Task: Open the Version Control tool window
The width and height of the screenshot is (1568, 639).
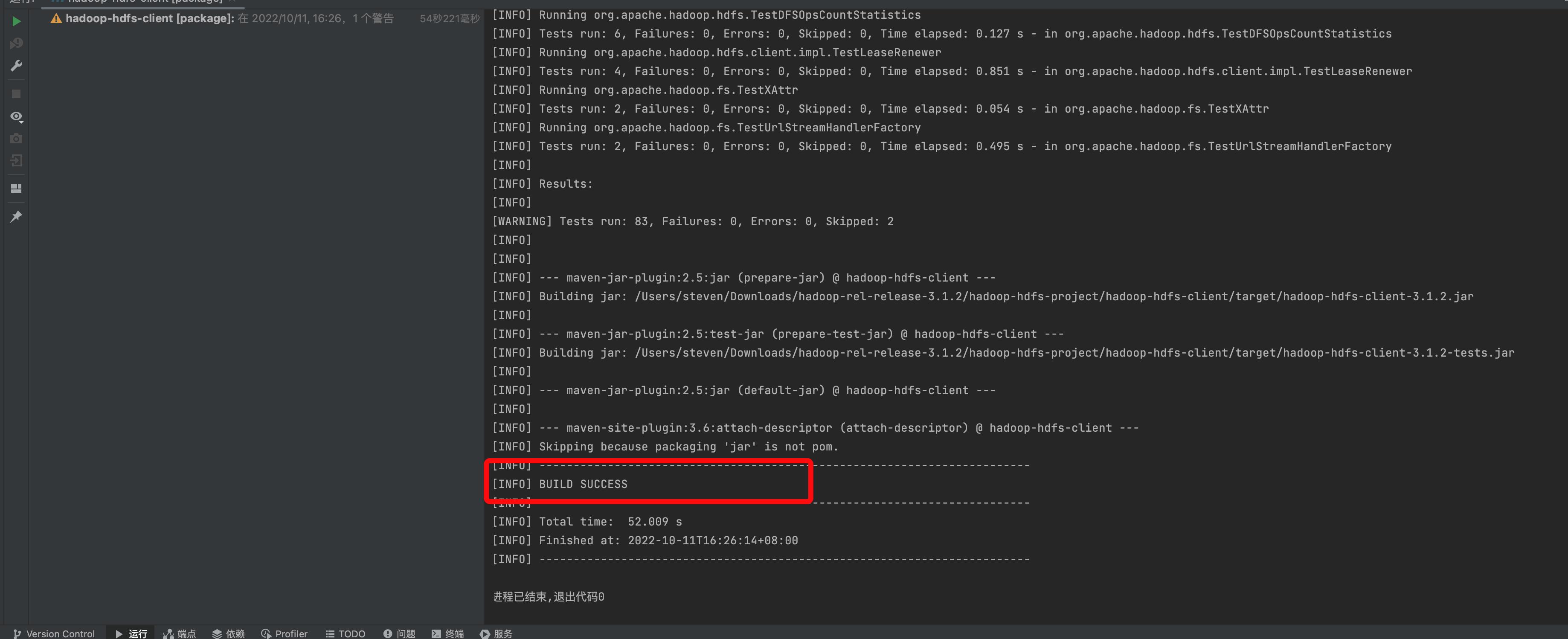Action: 54,633
